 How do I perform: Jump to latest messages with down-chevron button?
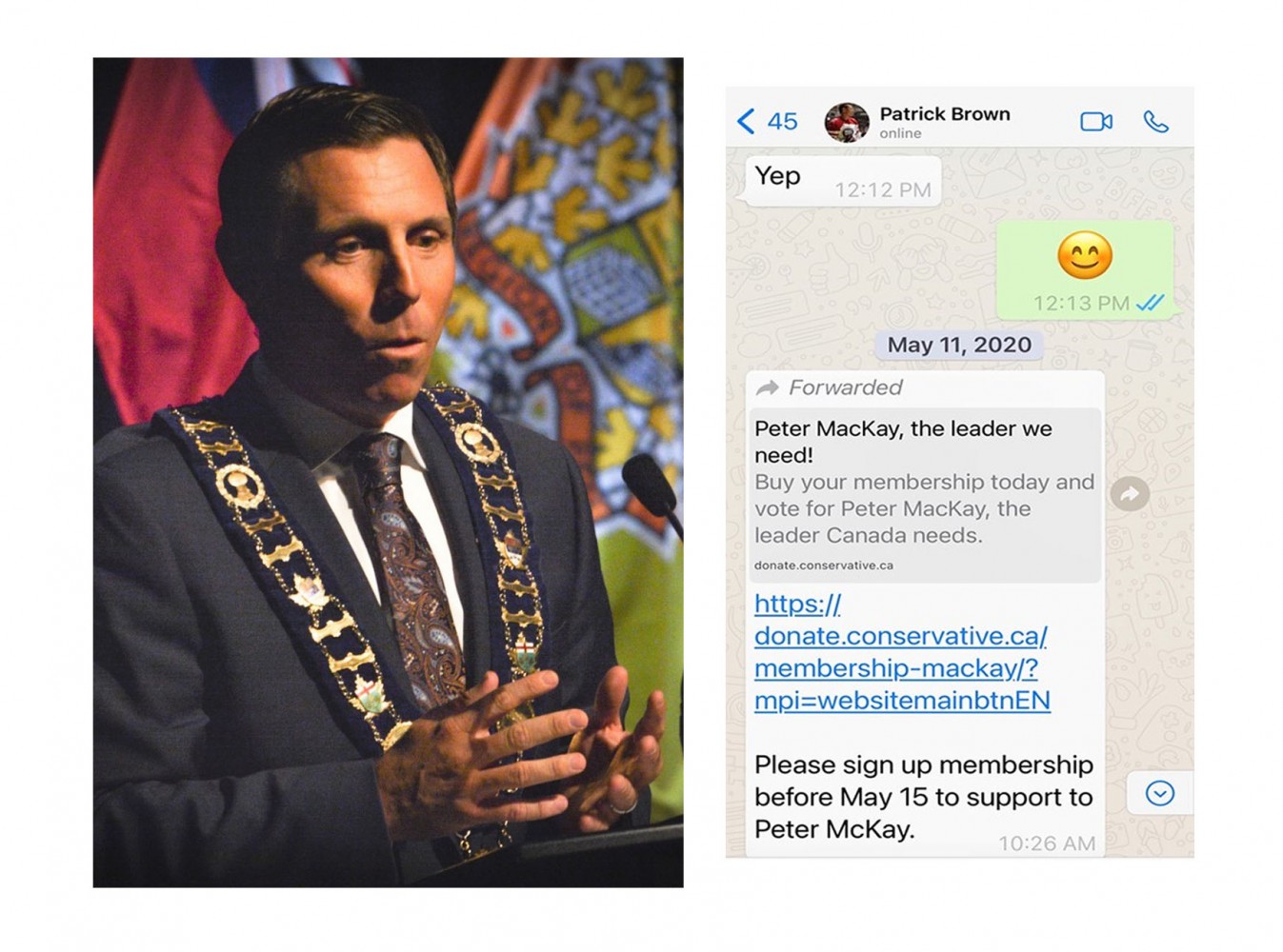tap(1159, 793)
